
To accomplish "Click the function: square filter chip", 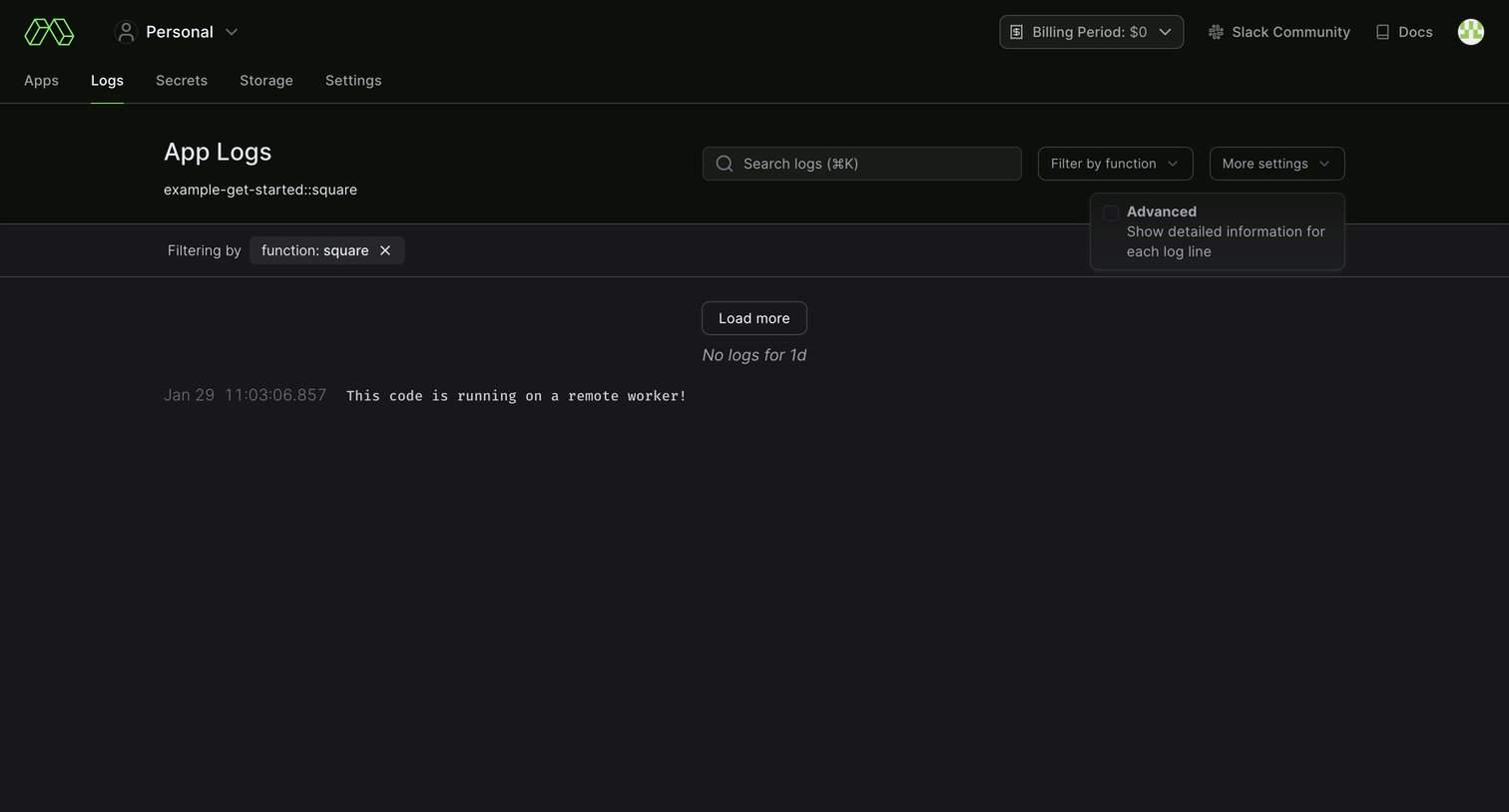I will pos(327,250).
